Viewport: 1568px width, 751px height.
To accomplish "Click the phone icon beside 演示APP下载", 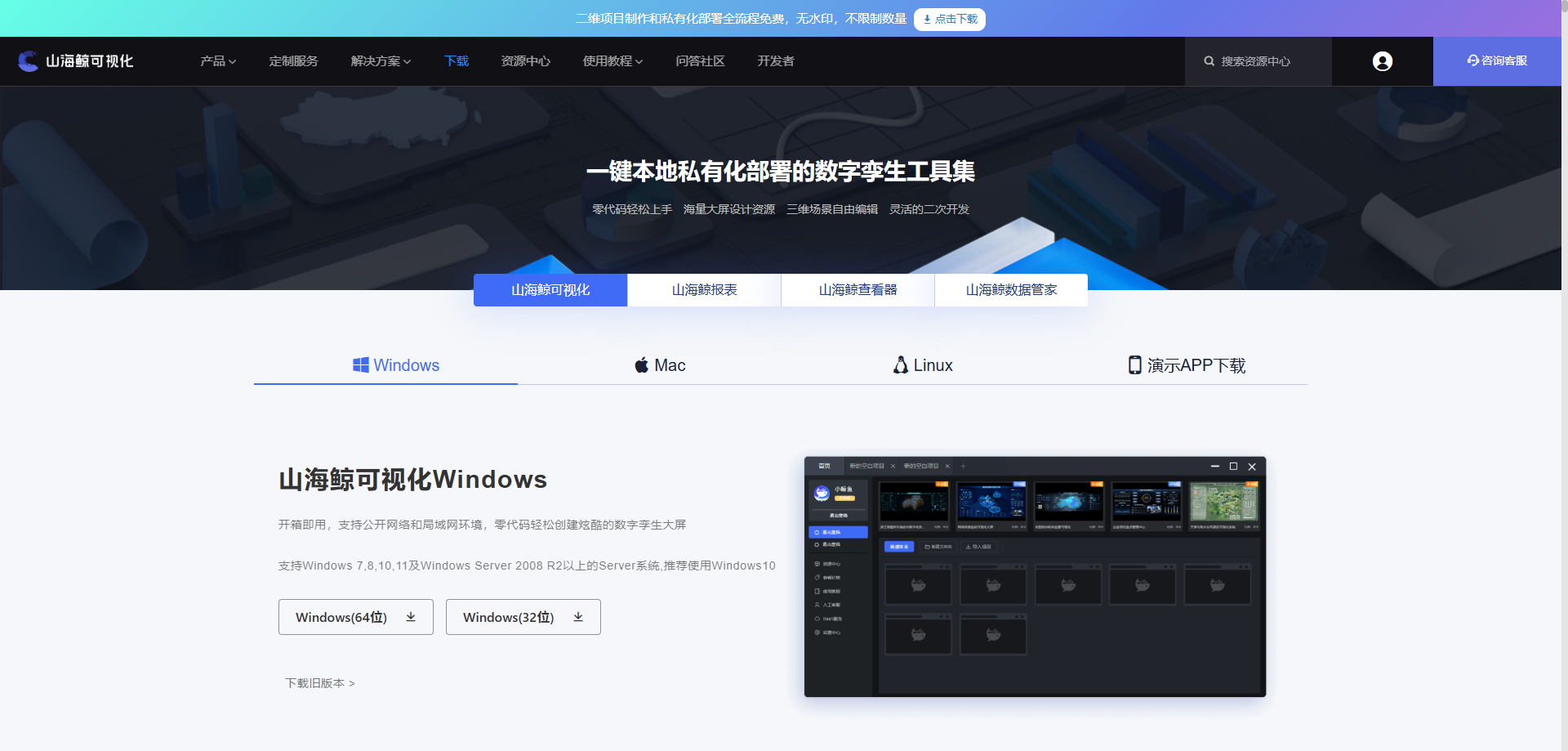I will pos(1134,365).
